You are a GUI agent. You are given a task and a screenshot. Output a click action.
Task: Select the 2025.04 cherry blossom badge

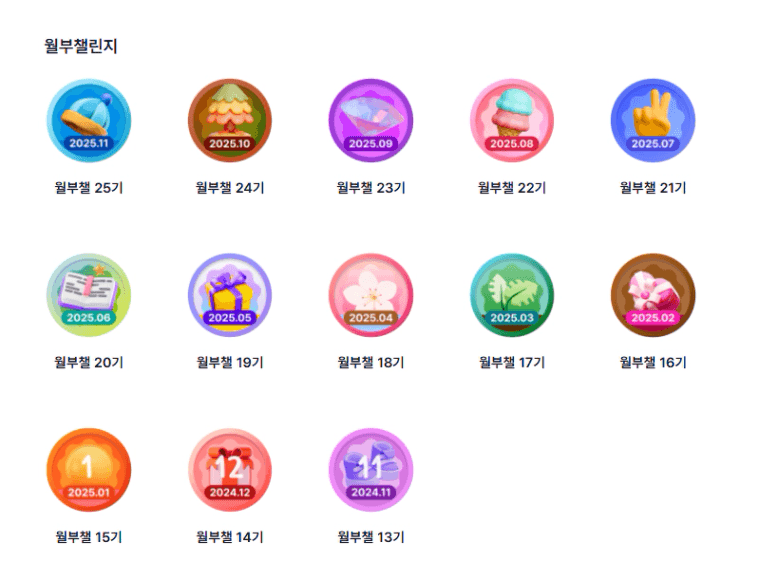pyautogui.click(x=371, y=295)
